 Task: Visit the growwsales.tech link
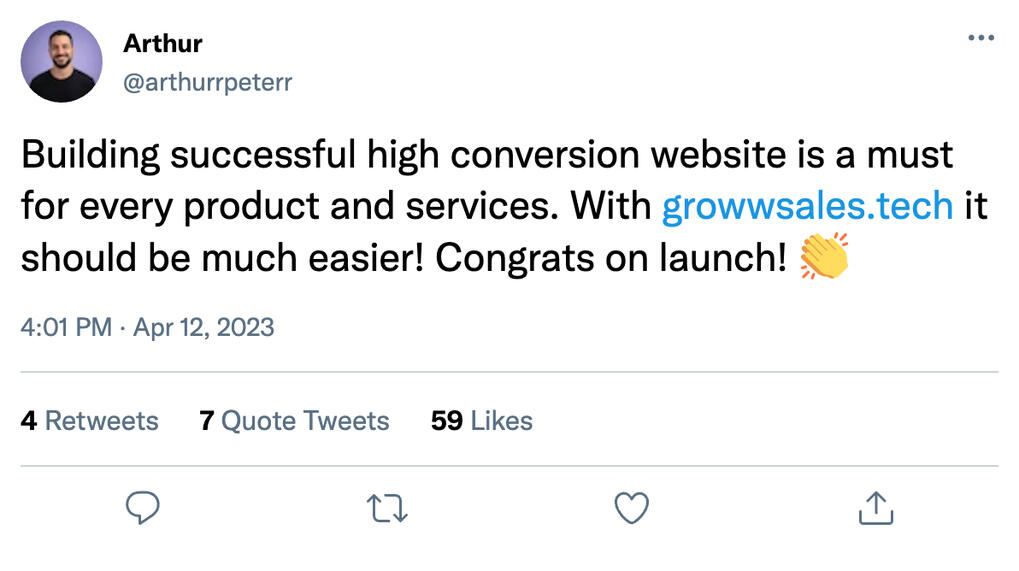click(x=808, y=207)
